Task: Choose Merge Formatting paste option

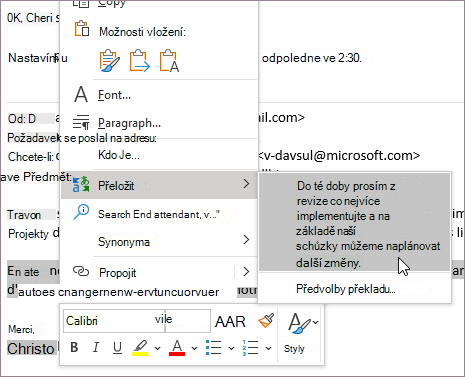Action: click(x=139, y=61)
